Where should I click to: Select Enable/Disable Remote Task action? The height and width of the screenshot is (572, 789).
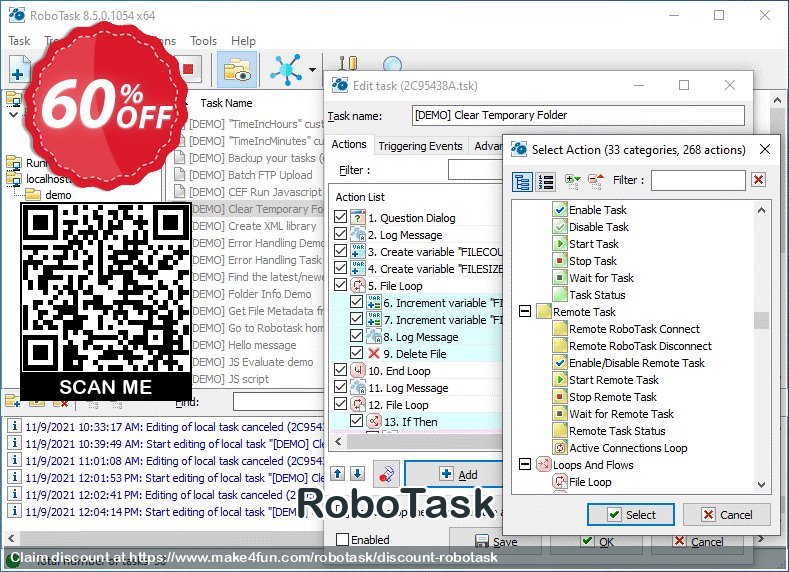(x=637, y=363)
